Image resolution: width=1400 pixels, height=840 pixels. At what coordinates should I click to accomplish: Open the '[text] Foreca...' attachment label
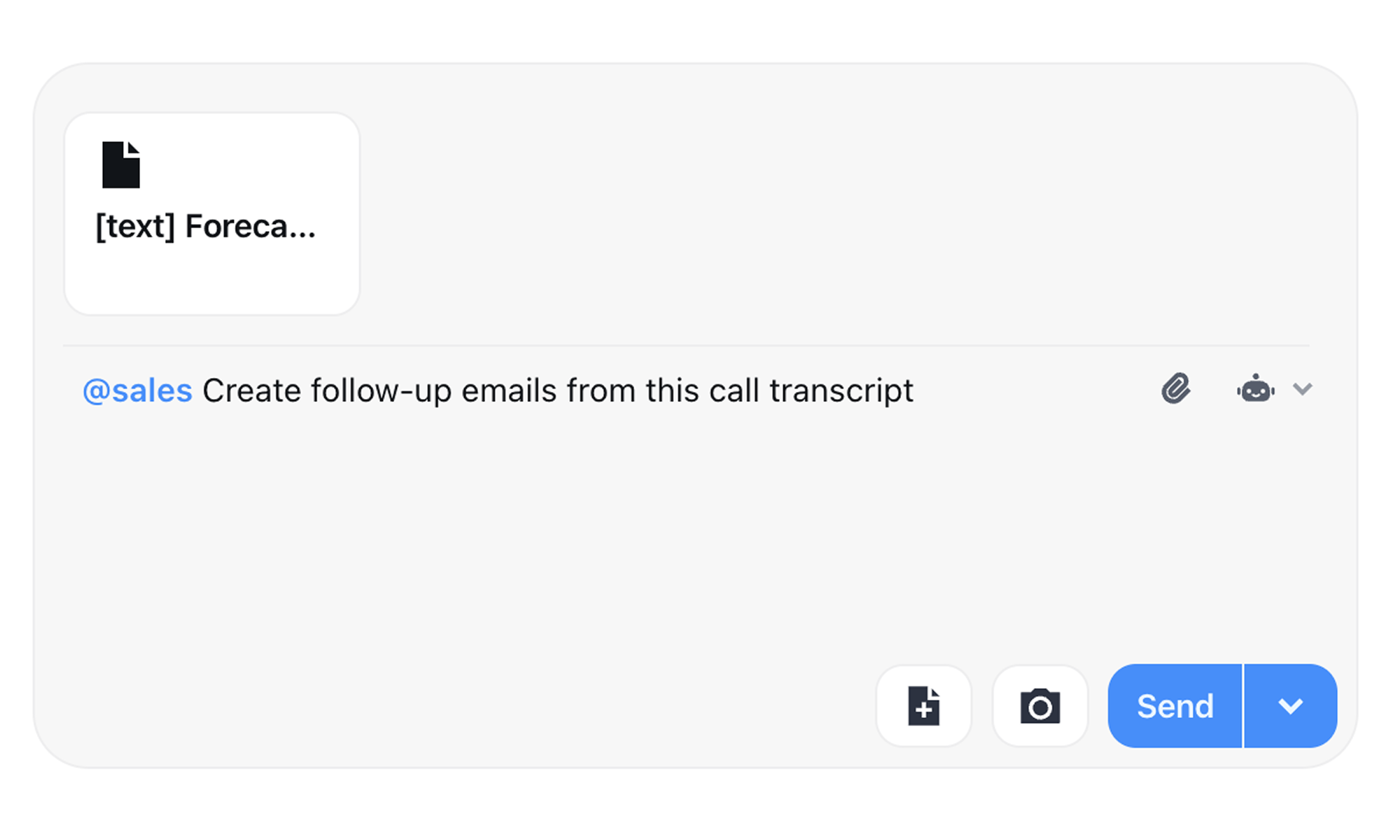[x=206, y=227]
